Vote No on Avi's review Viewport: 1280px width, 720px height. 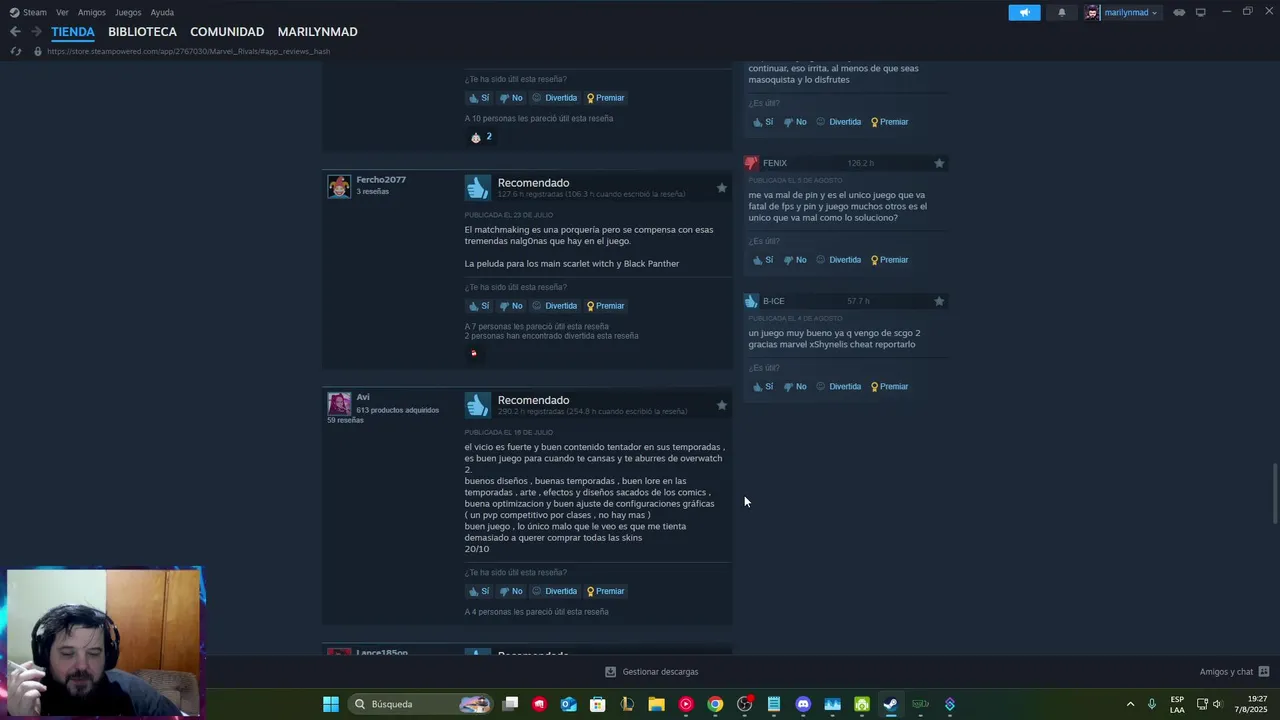[511, 591]
